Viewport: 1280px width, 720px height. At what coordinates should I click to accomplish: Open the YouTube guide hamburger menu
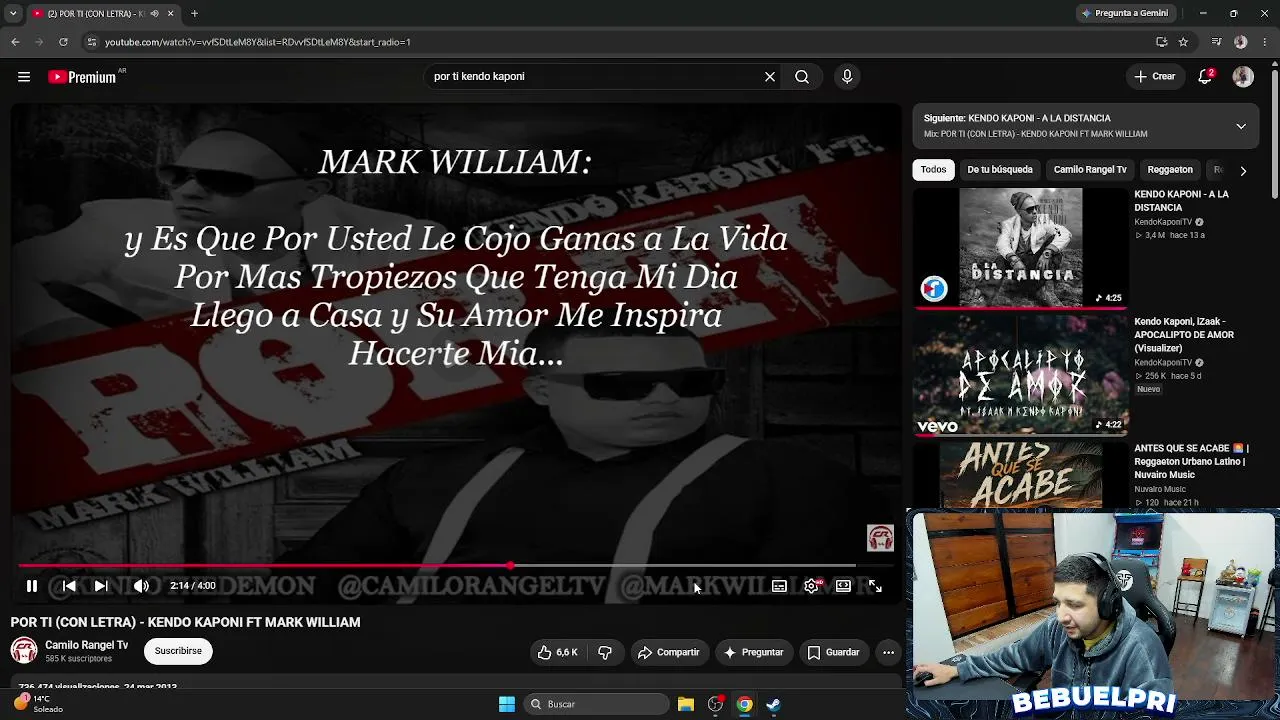pos(24,77)
